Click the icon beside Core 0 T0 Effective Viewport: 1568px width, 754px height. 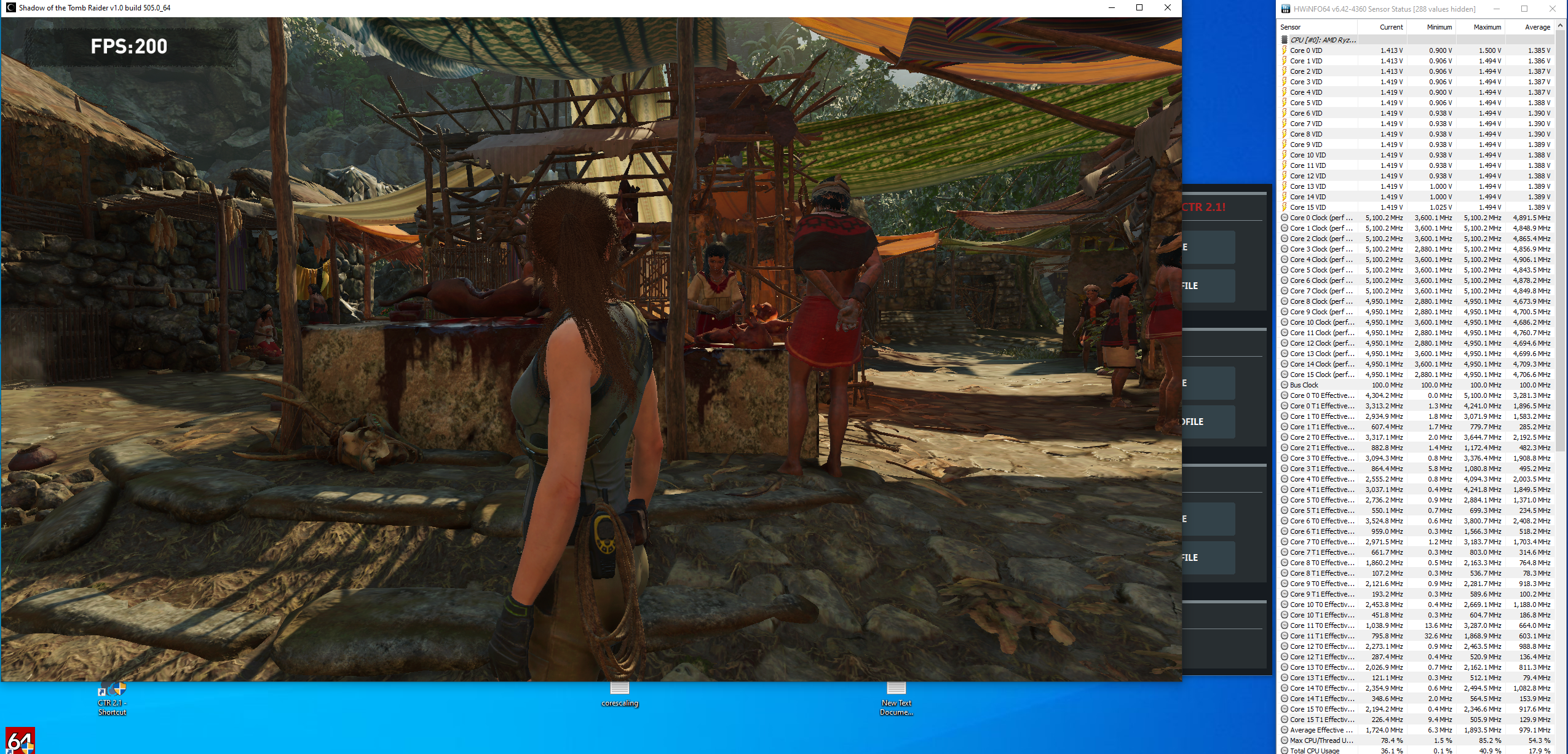pos(1285,395)
